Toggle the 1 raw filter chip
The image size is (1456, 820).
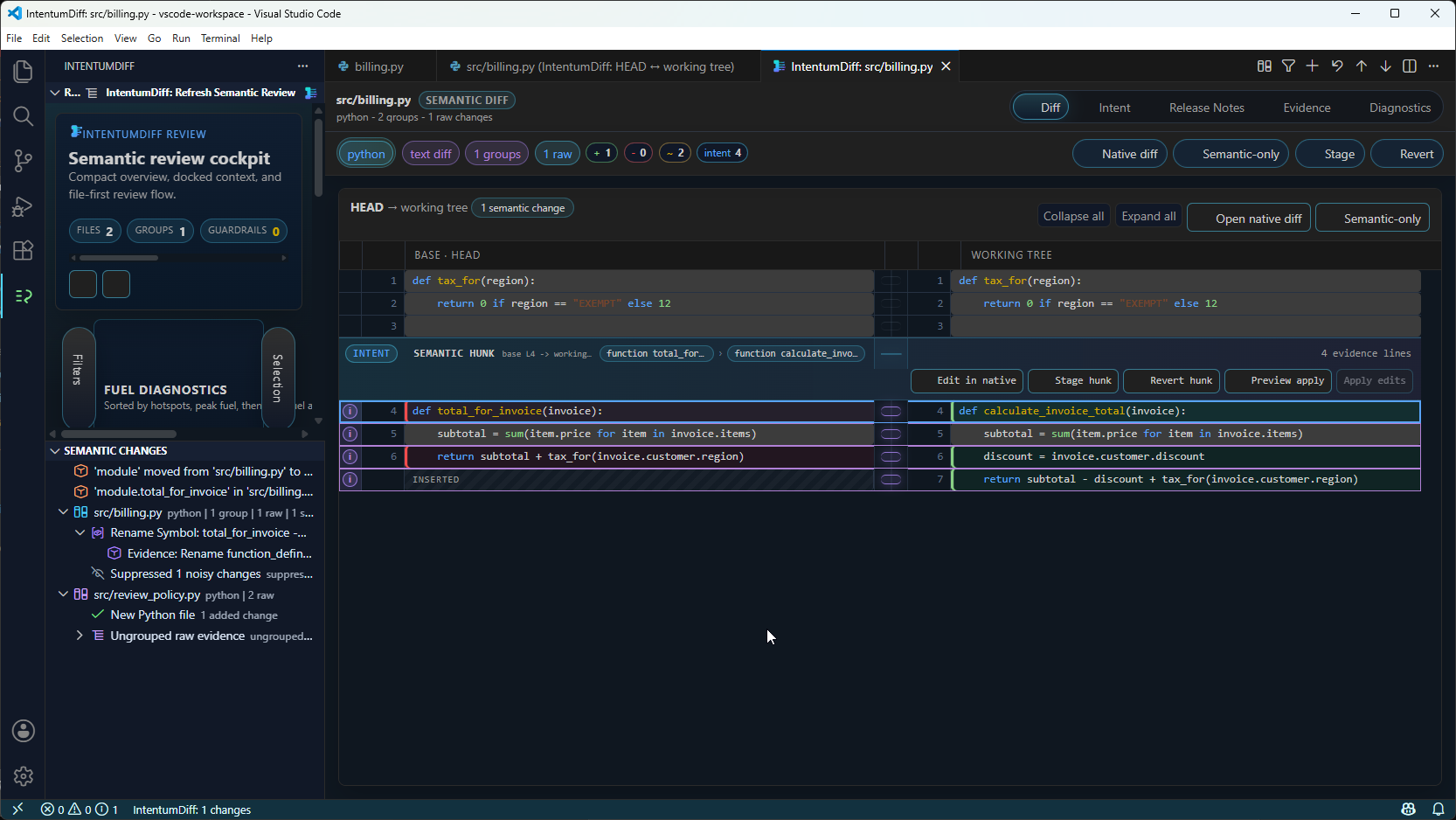[x=558, y=154]
